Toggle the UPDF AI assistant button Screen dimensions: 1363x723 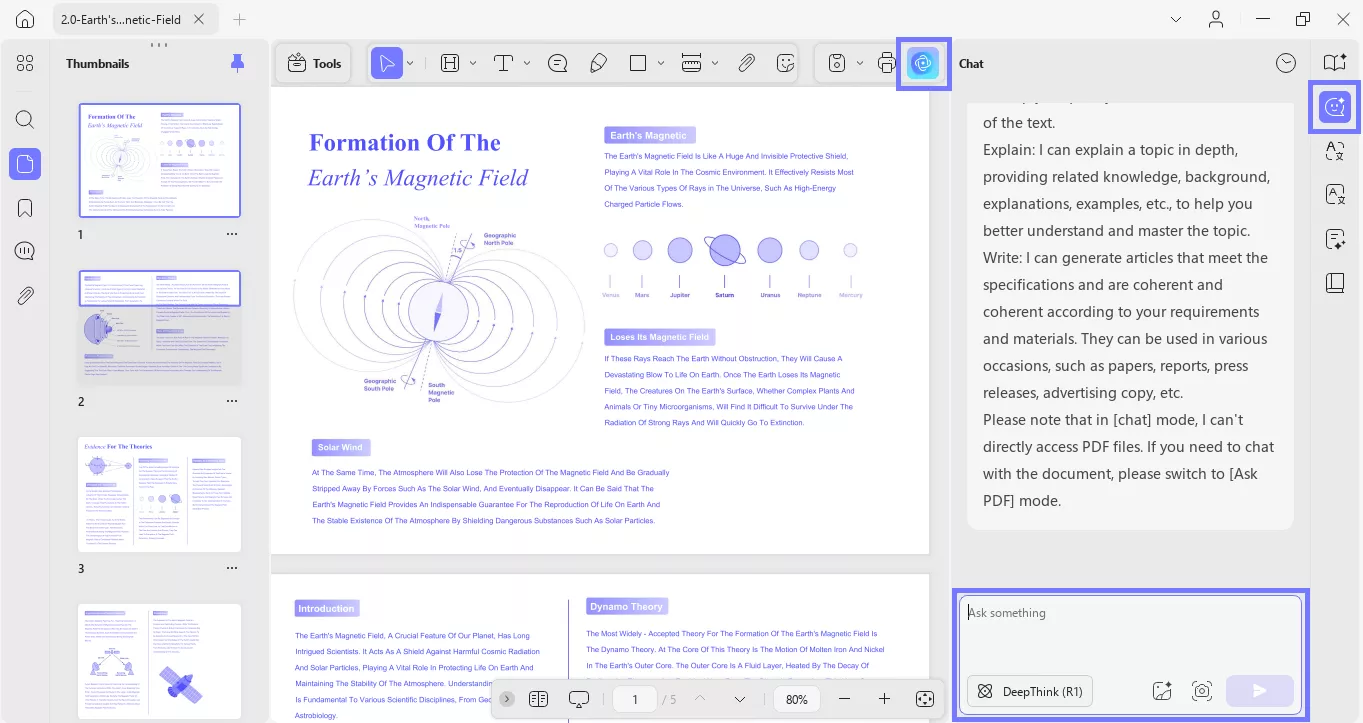pyautogui.click(x=923, y=63)
